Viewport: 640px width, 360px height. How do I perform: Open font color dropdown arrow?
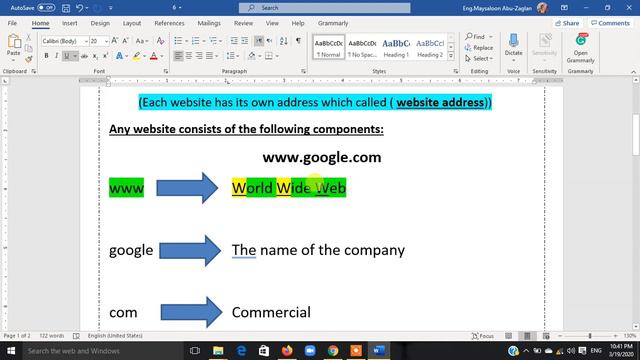click(x=162, y=56)
